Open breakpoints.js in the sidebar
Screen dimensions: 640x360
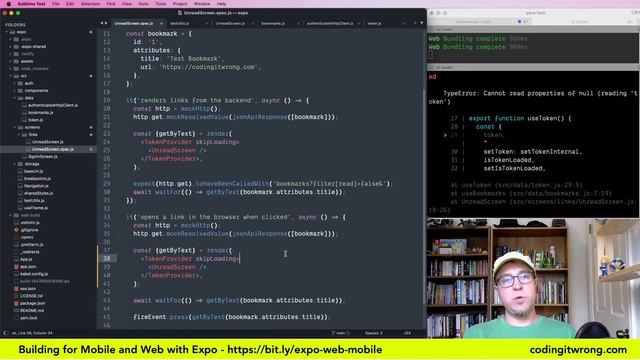37,179
